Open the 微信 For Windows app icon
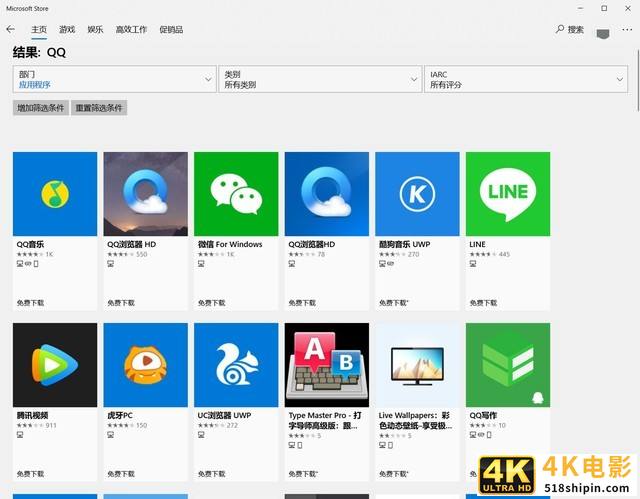 tap(236, 194)
